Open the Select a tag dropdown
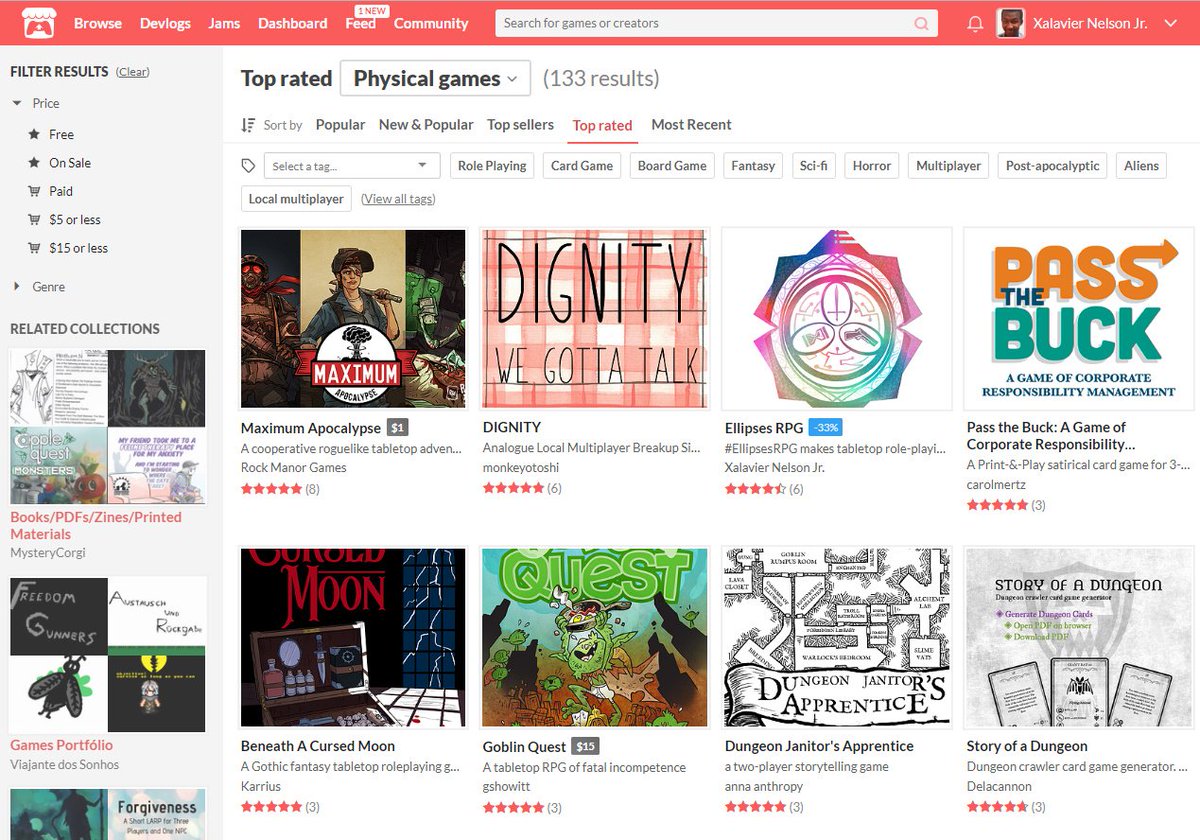The image size is (1200, 840). point(352,166)
